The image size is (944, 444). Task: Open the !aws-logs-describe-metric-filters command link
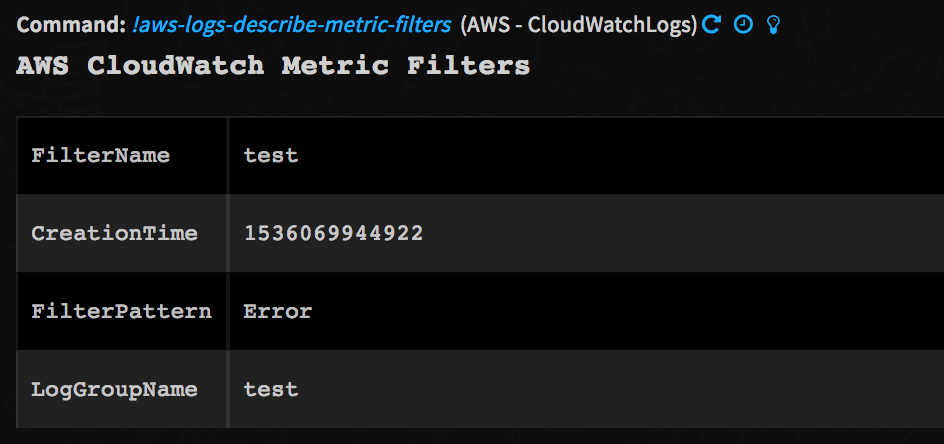[291, 25]
